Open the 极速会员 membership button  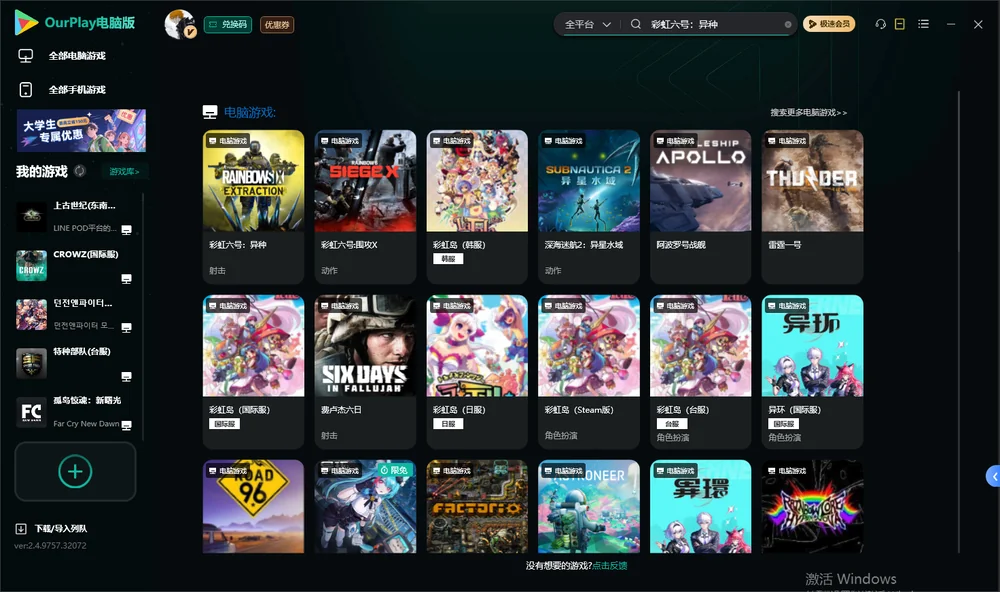tap(828, 24)
